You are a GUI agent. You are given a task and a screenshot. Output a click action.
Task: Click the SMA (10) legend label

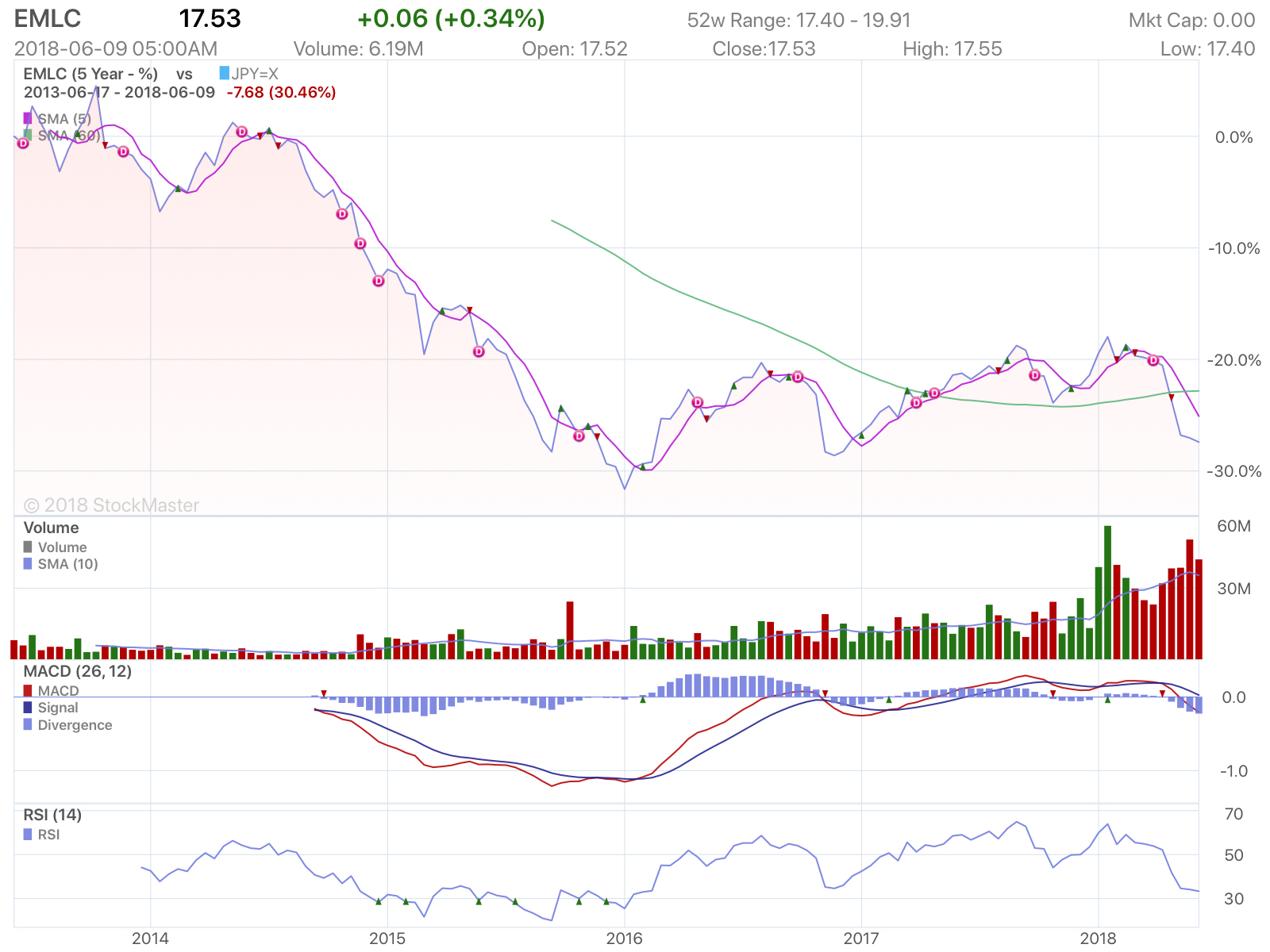[x=68, y=564]
